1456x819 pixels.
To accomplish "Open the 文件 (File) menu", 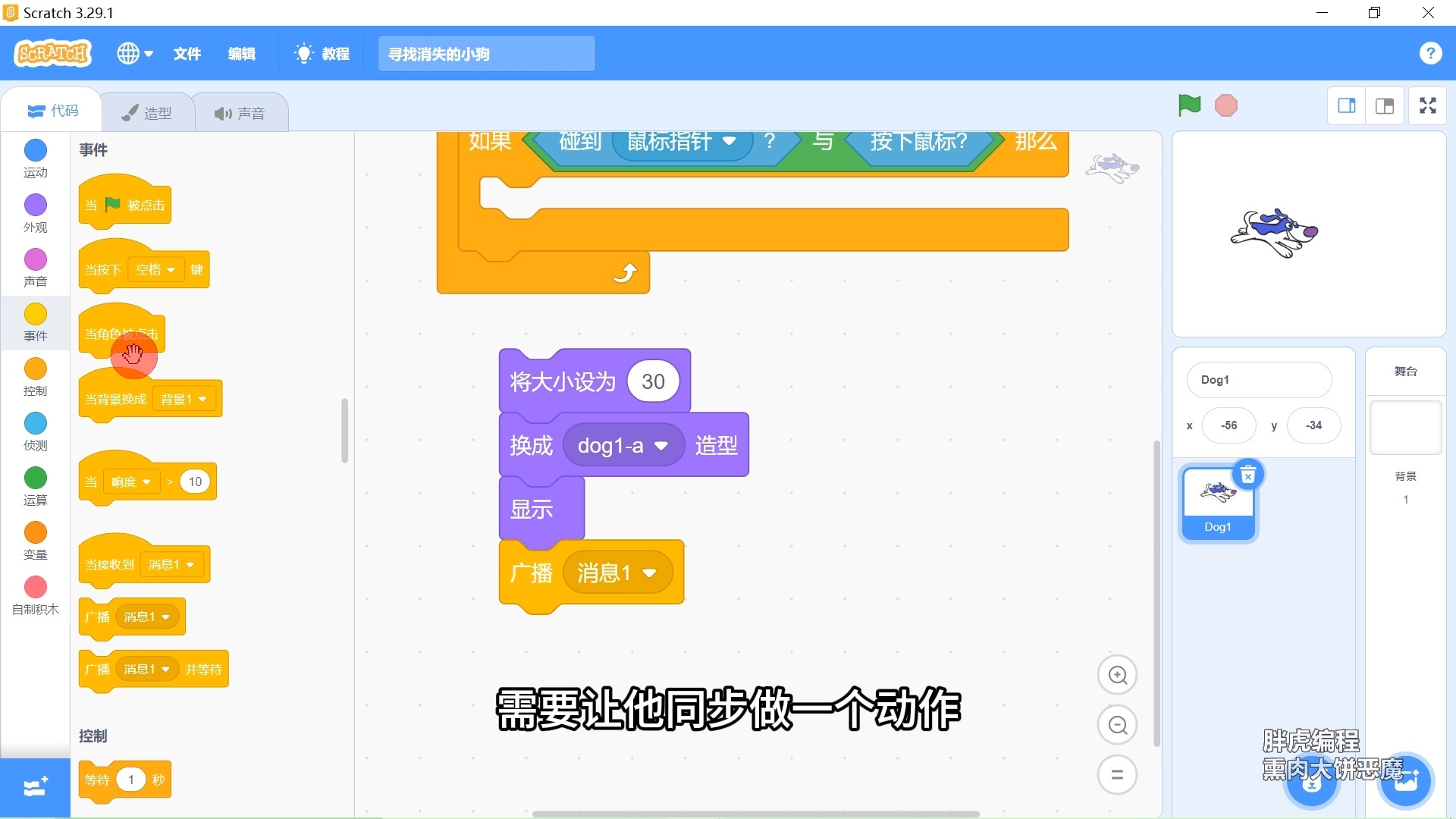I will [x=187, y=53].
